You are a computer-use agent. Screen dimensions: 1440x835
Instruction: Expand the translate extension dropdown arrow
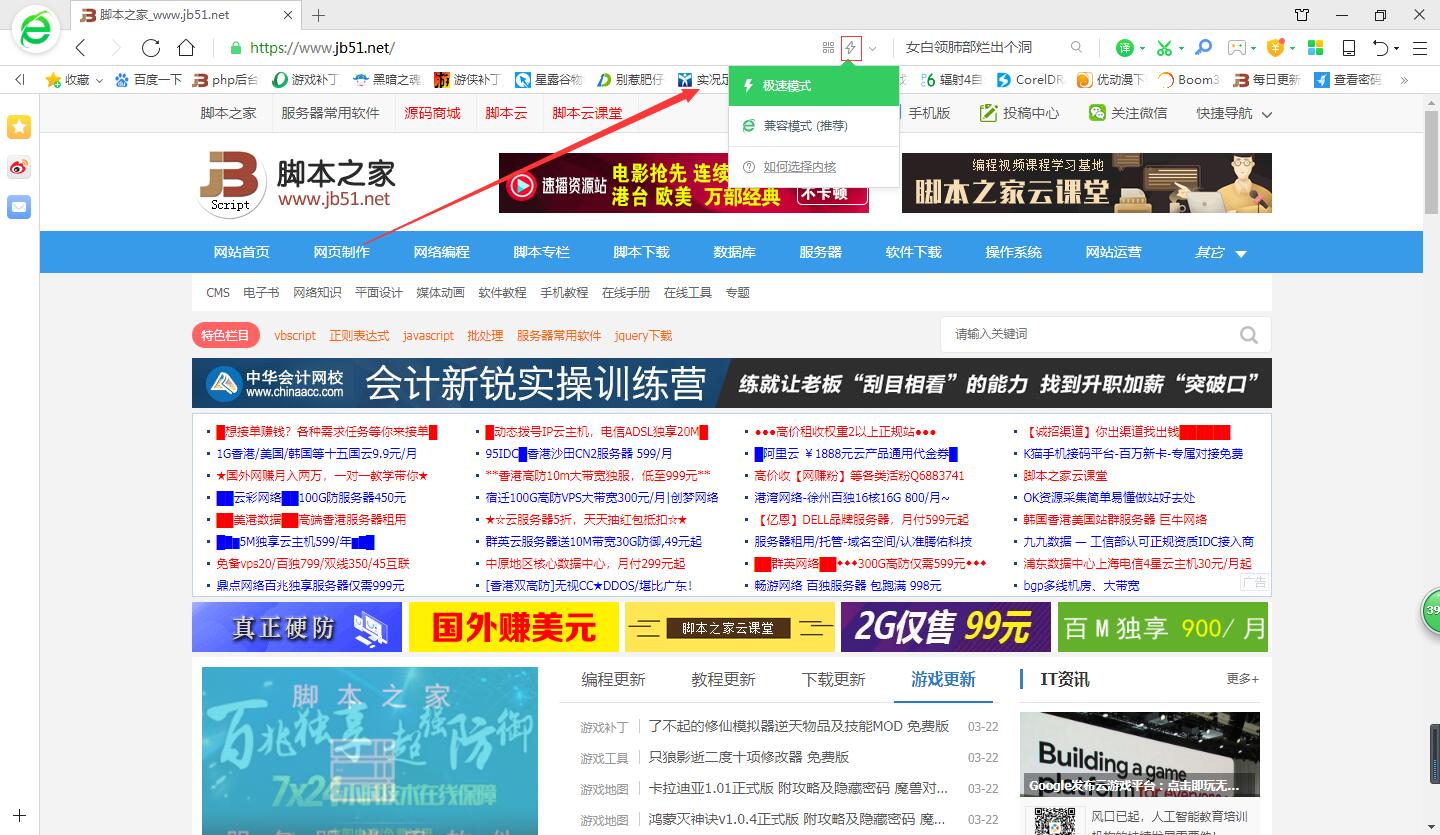[1142, 48]
